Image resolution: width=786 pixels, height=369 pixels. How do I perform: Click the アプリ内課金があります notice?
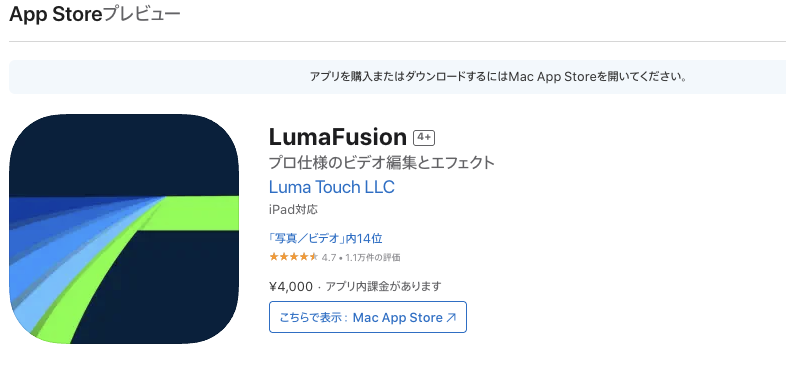[x=383, y=286]
